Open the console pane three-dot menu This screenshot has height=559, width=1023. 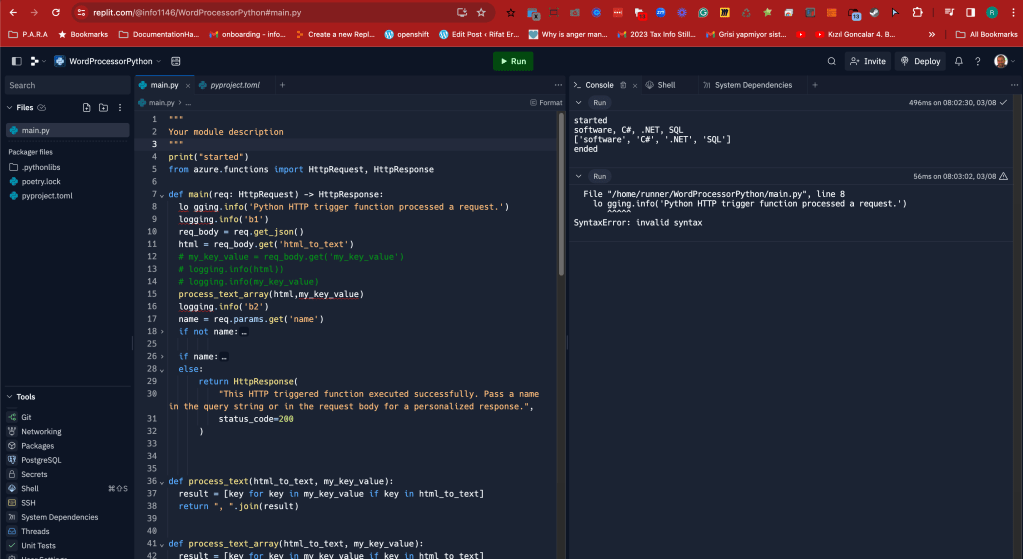[x=1014, y=85]
